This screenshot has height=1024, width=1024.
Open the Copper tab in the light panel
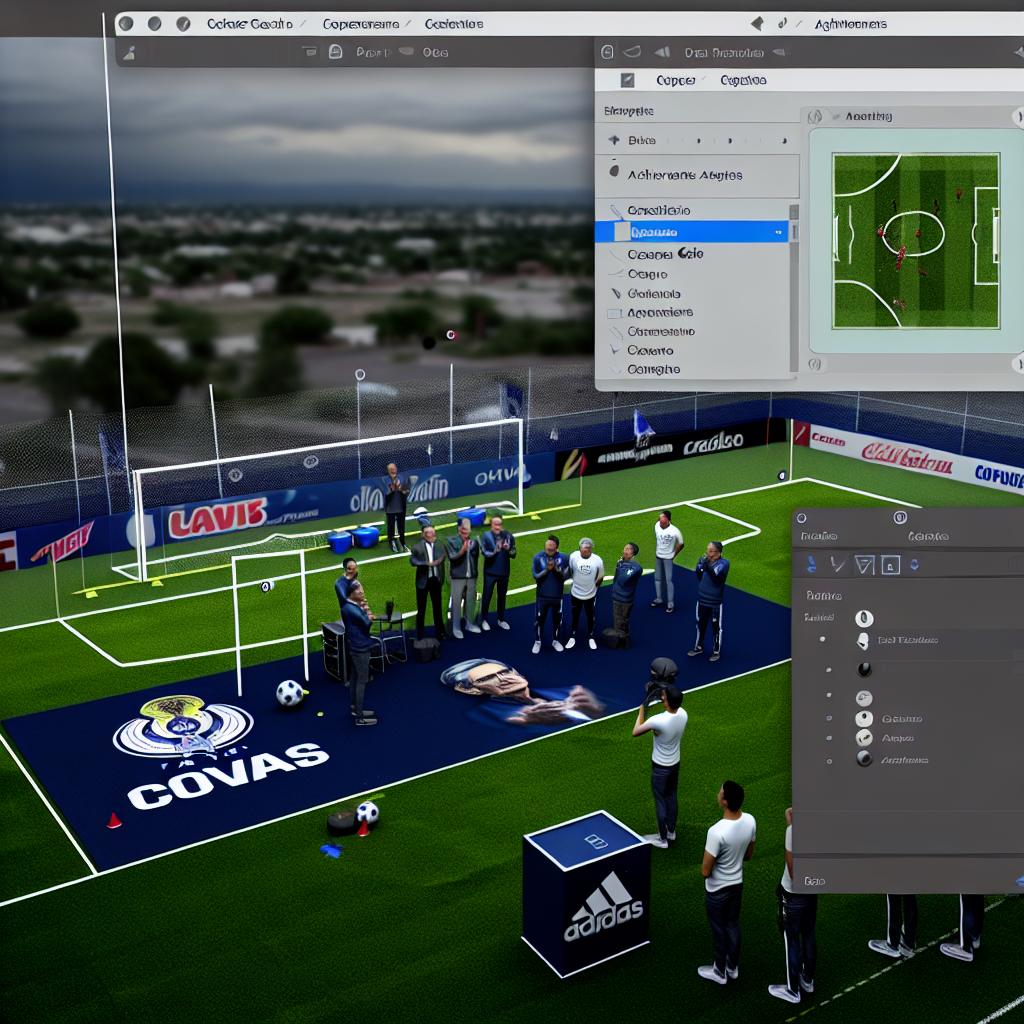tap(675, 80)
